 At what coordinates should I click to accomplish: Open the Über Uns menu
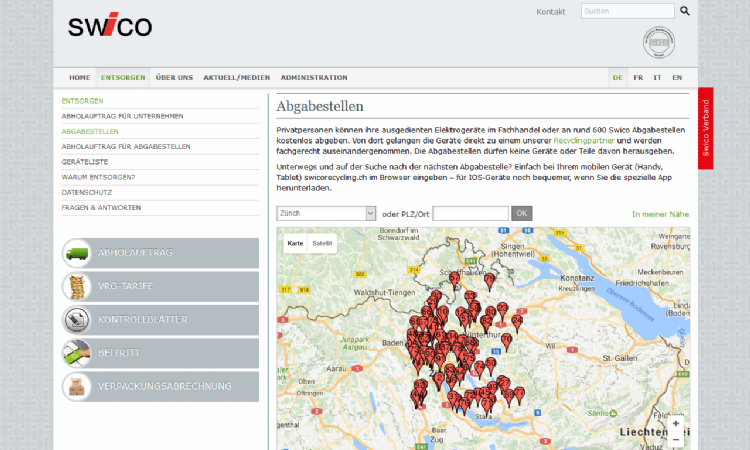pos(174,77)
